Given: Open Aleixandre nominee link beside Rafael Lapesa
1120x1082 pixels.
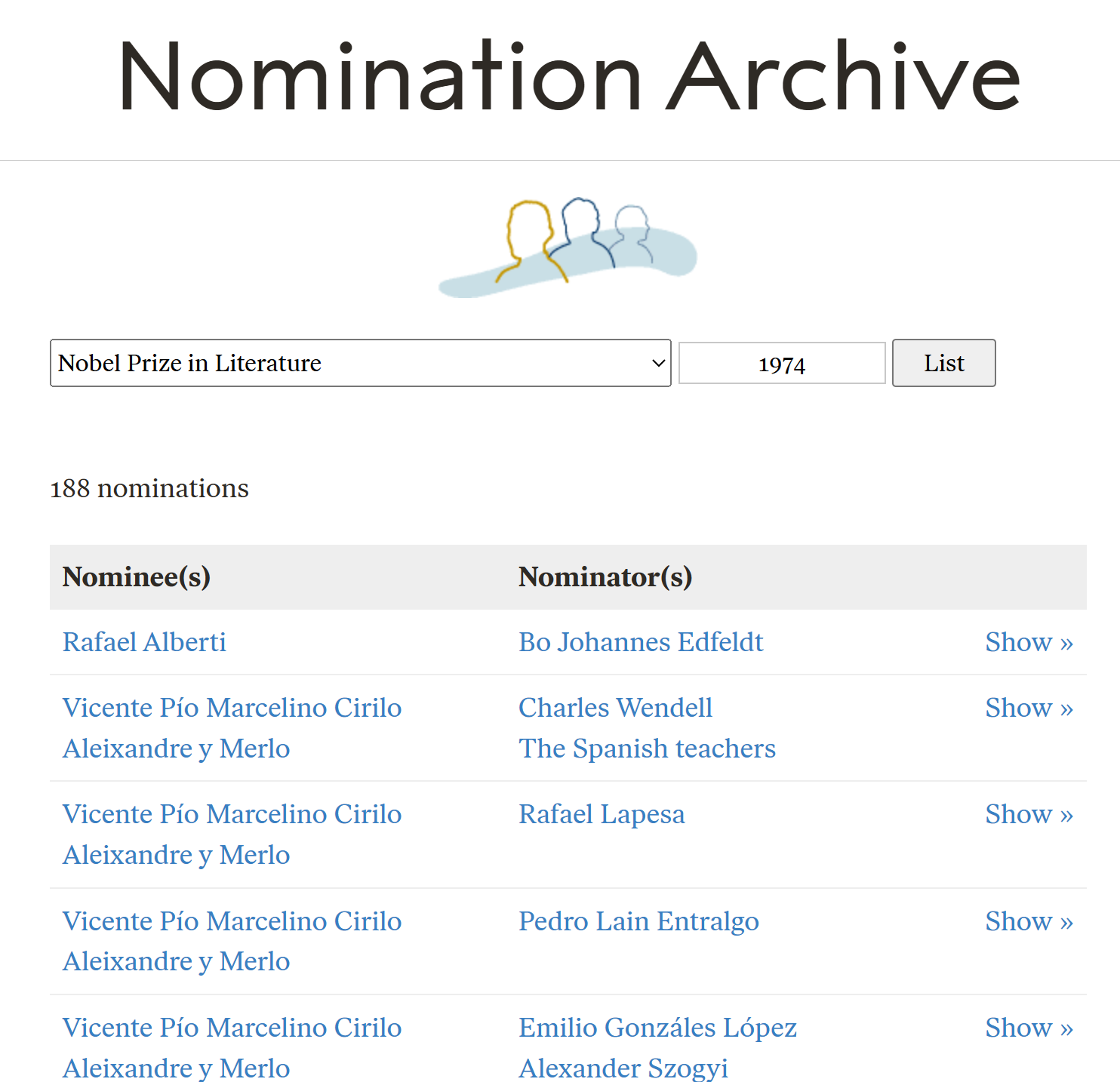Looking at the screenshot, I should click(x=232, y=834).
